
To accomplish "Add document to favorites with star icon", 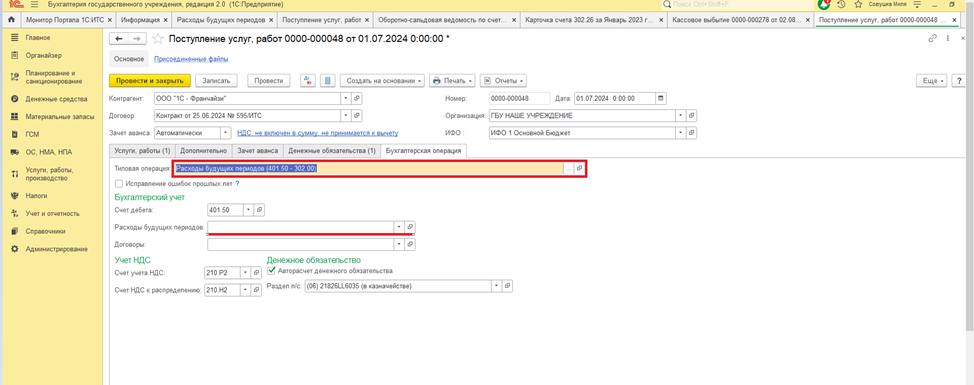I will [158, 38].
